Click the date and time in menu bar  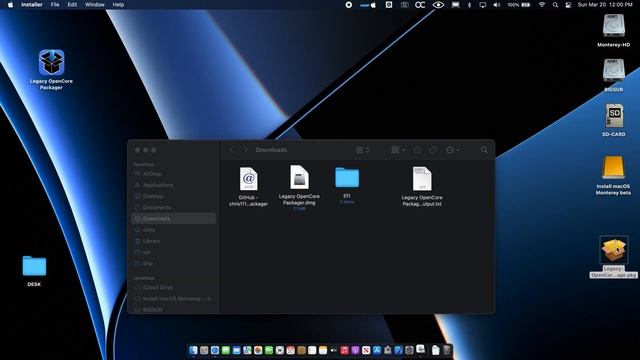click(x=605, y=5)
